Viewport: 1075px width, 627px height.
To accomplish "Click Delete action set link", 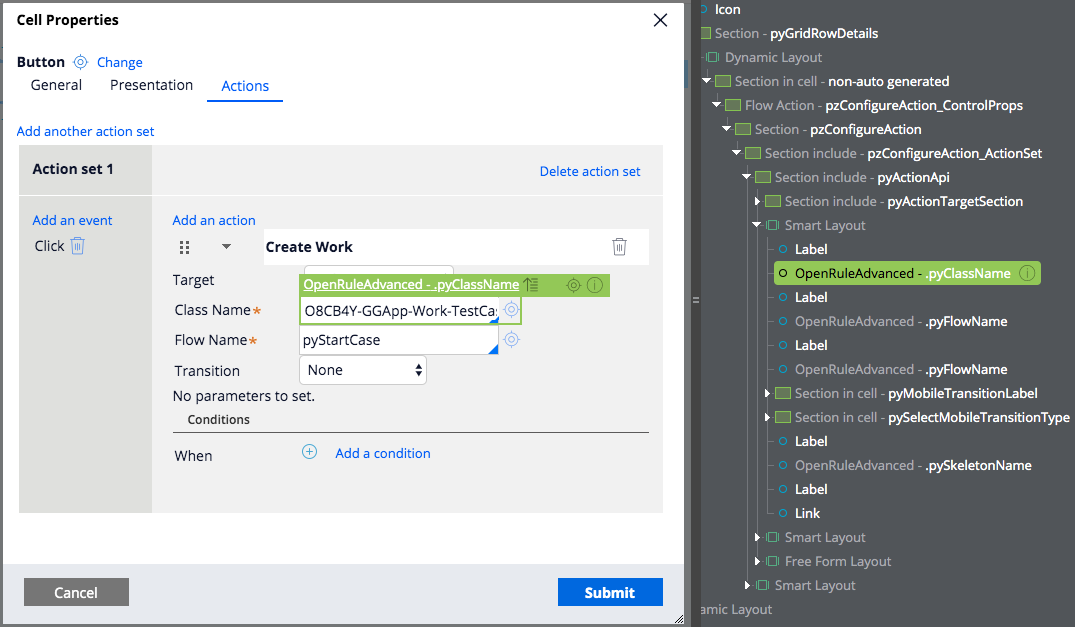I will [590, 171].
